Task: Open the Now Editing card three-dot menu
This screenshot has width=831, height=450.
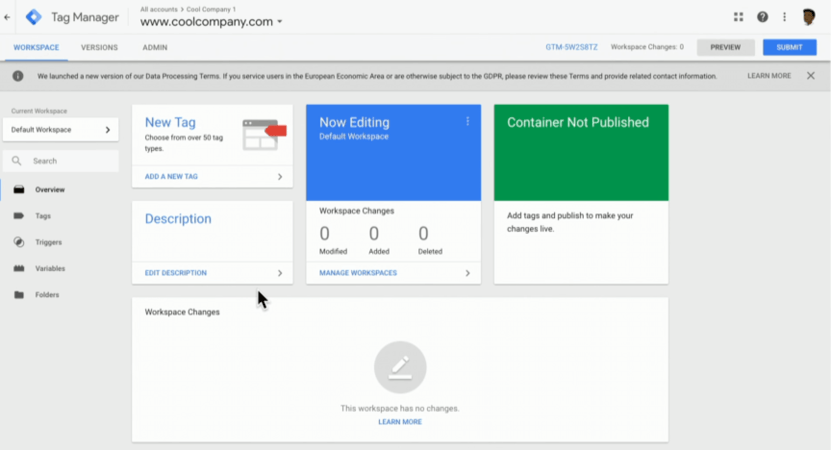Action: click(467, 121)
